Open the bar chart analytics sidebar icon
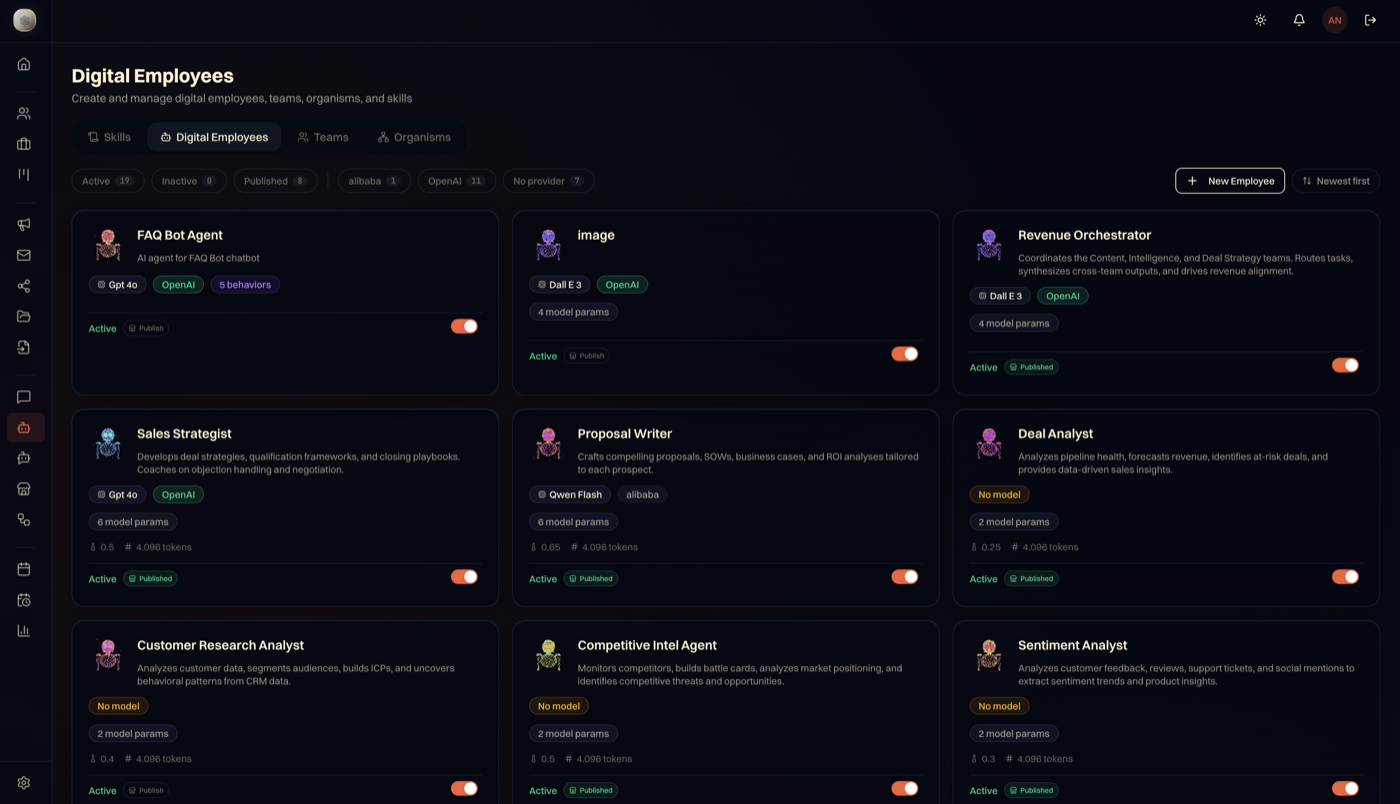Image resolution: width=1400 pixels, height=804 pixels. coord(24,631)
